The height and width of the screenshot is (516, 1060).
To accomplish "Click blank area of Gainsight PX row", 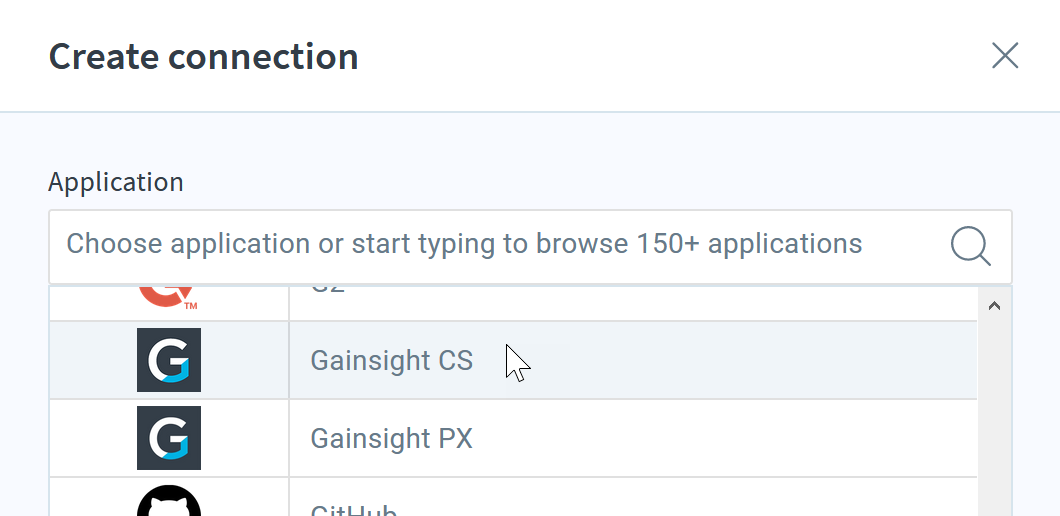I will pyautogui.click(x=723, y=438).
